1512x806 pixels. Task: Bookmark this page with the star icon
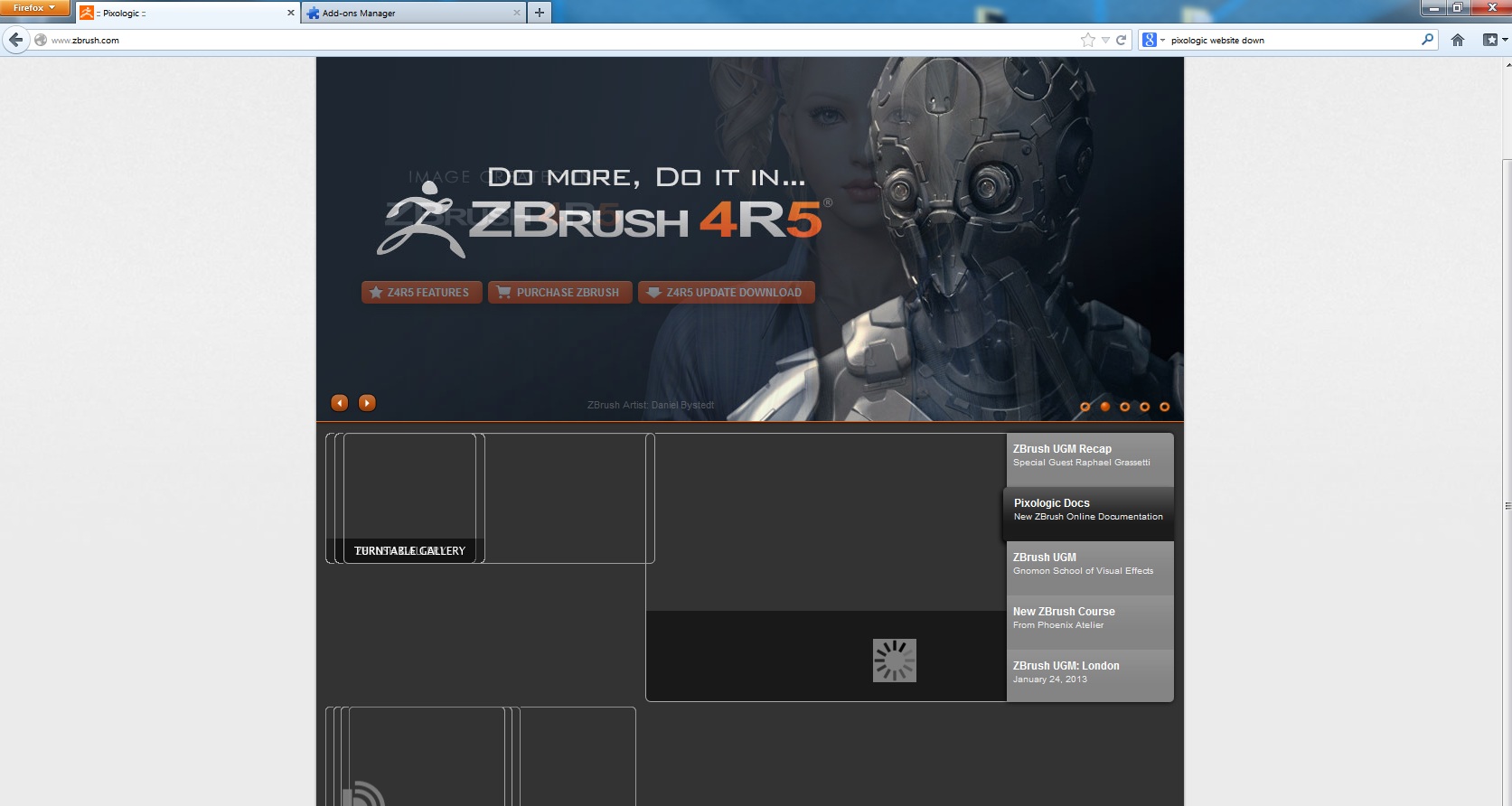point(1088,40)
